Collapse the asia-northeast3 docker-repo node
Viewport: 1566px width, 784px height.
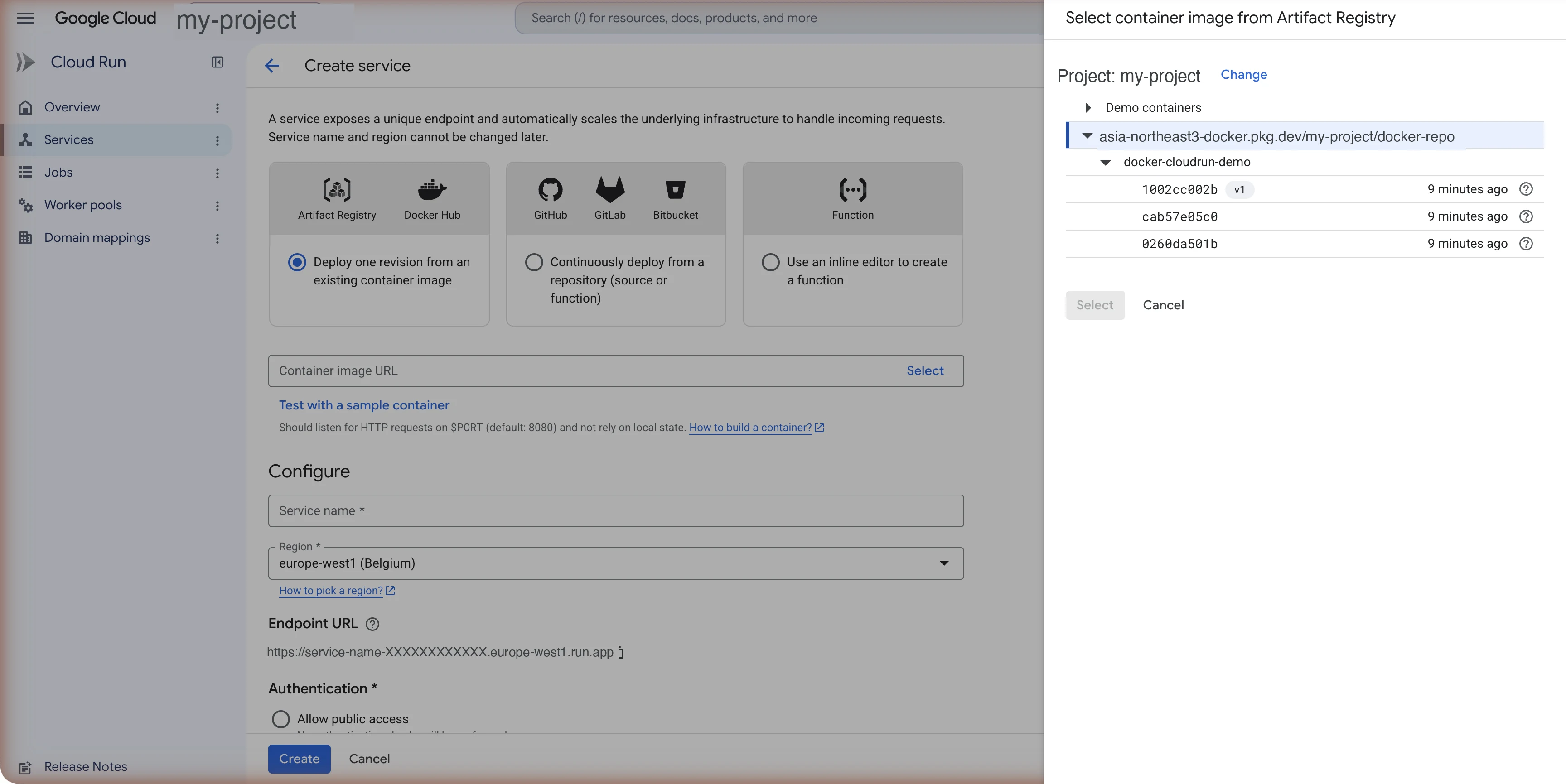(1087, 136)
